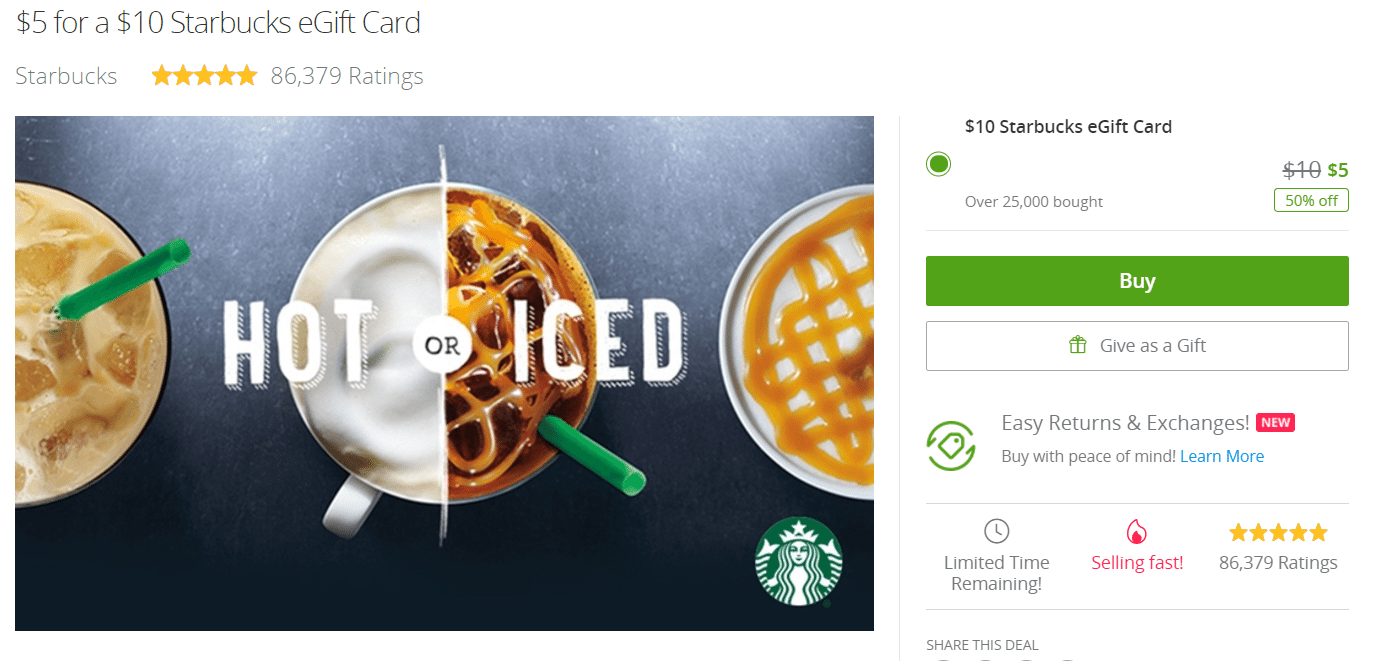
Task: Click the red flame icon above Selling fast
Action: (x=1137, y=532)
